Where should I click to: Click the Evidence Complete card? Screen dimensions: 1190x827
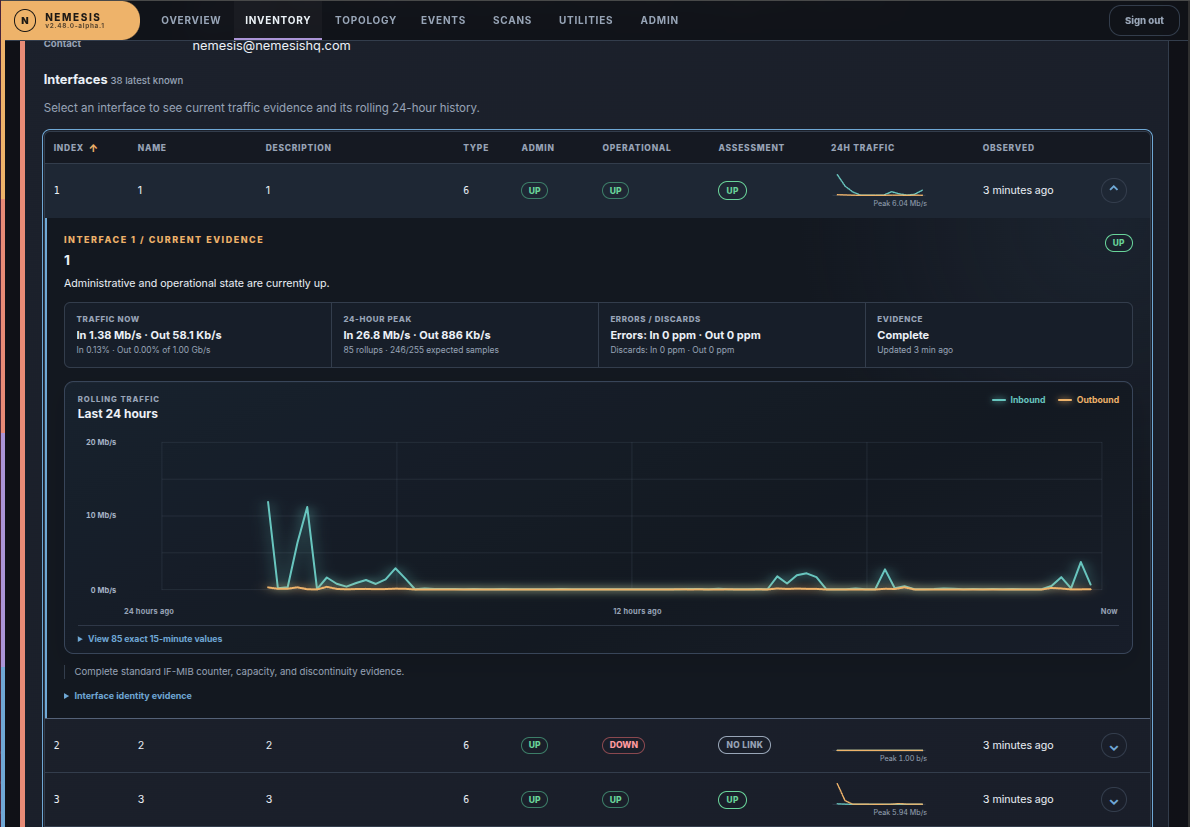click(x=999, y=335)
